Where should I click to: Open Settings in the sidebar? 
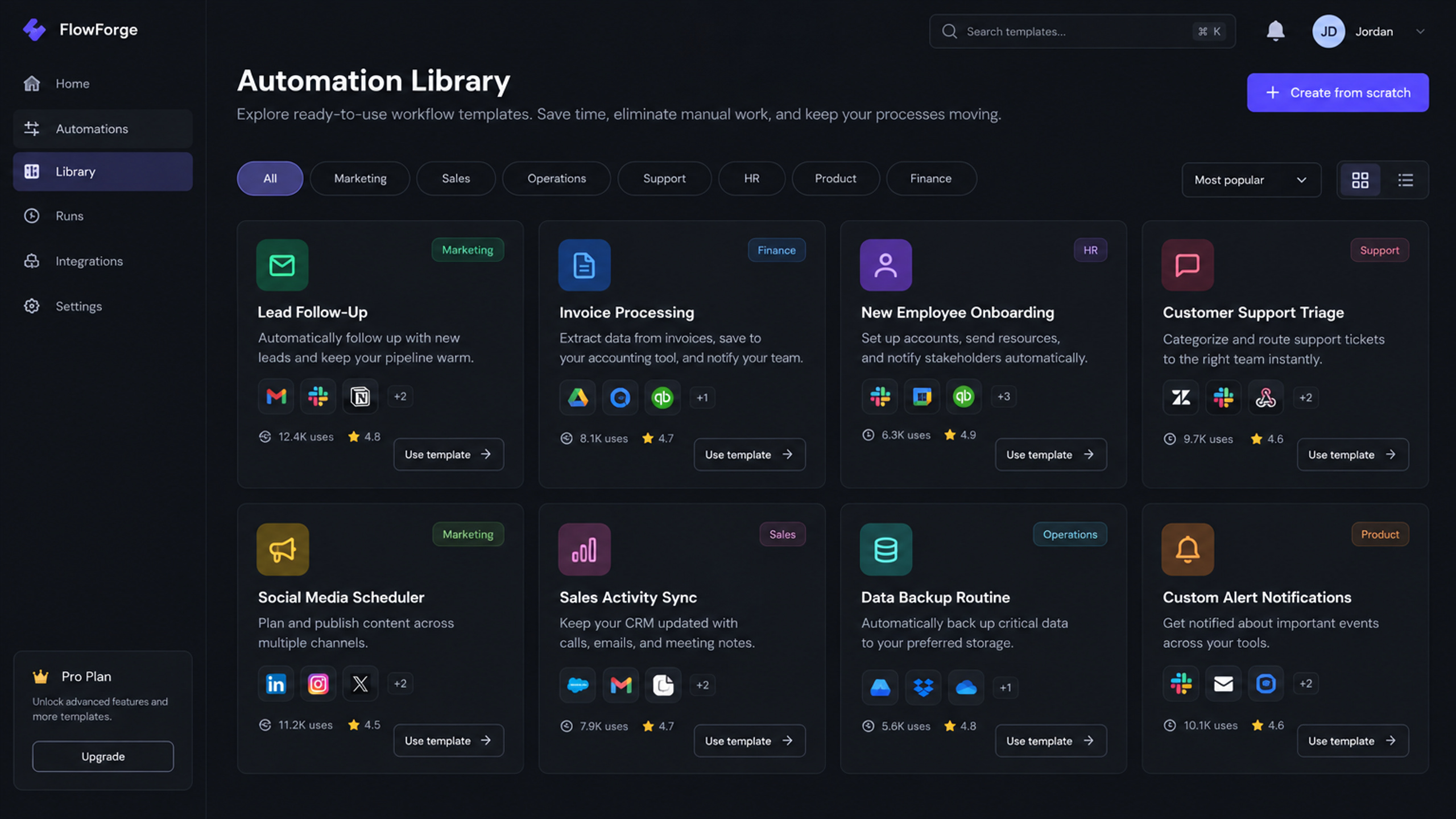click(103, 306)
